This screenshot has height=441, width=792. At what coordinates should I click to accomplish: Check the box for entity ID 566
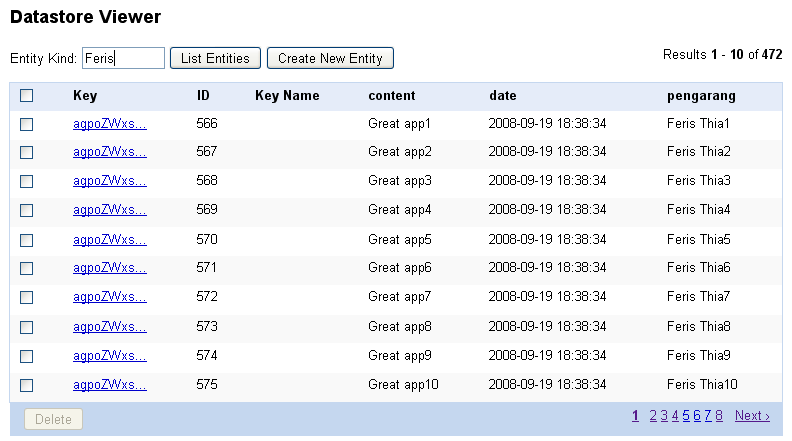click(27, 124)
